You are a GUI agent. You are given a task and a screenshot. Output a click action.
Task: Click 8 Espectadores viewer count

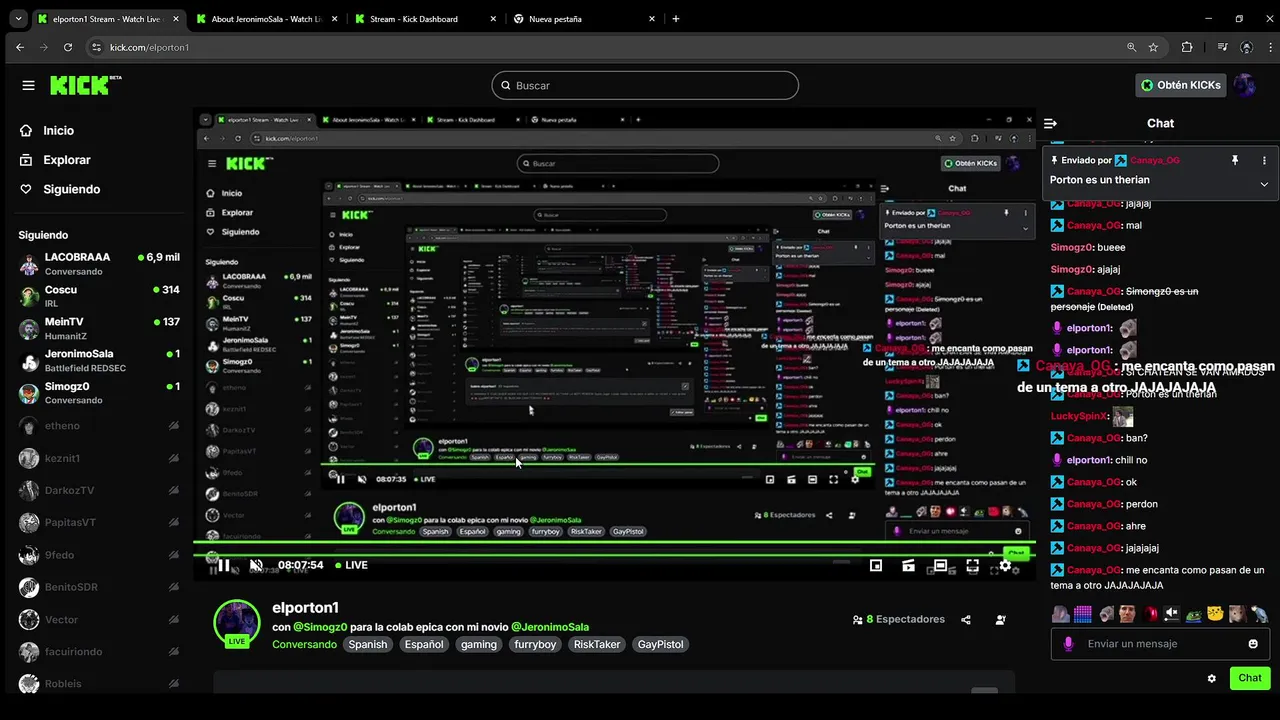pos(898,619)
